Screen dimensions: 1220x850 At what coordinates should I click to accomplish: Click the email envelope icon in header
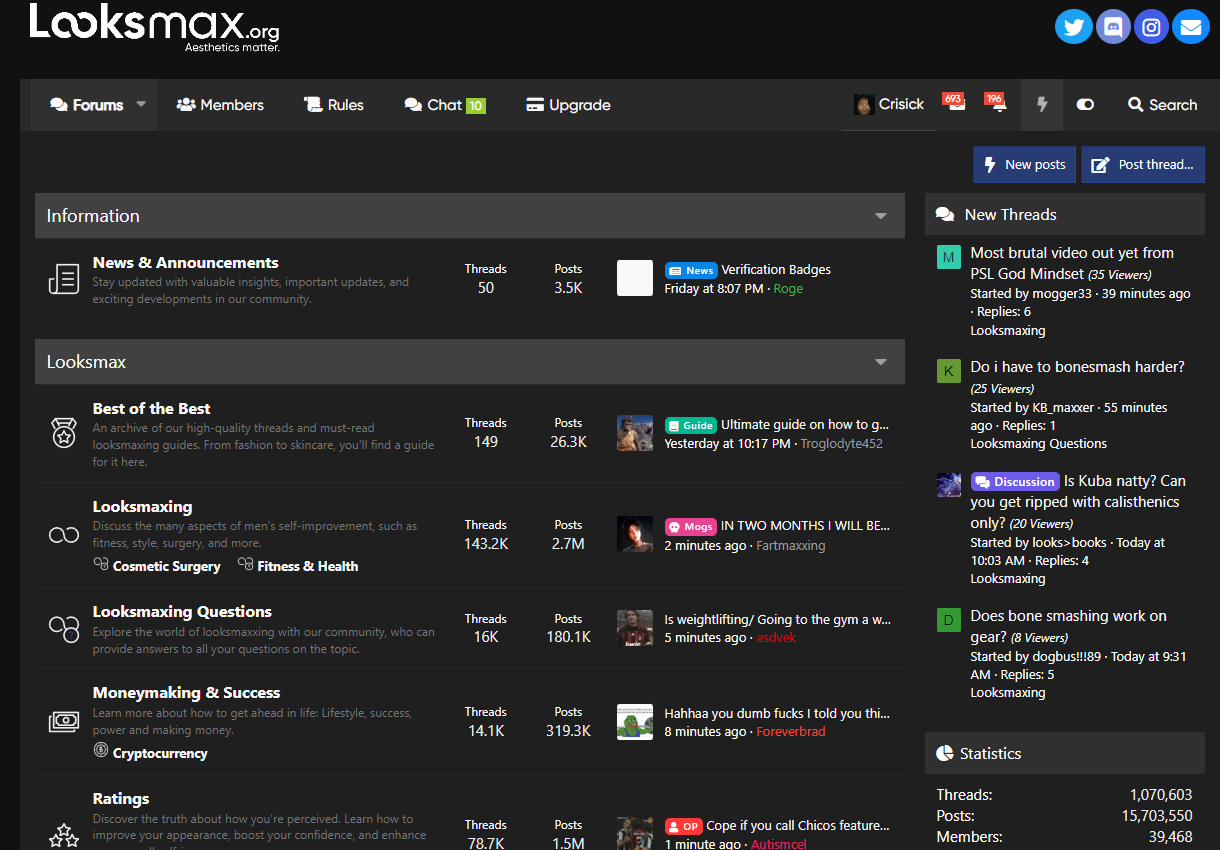(1190, 27)
